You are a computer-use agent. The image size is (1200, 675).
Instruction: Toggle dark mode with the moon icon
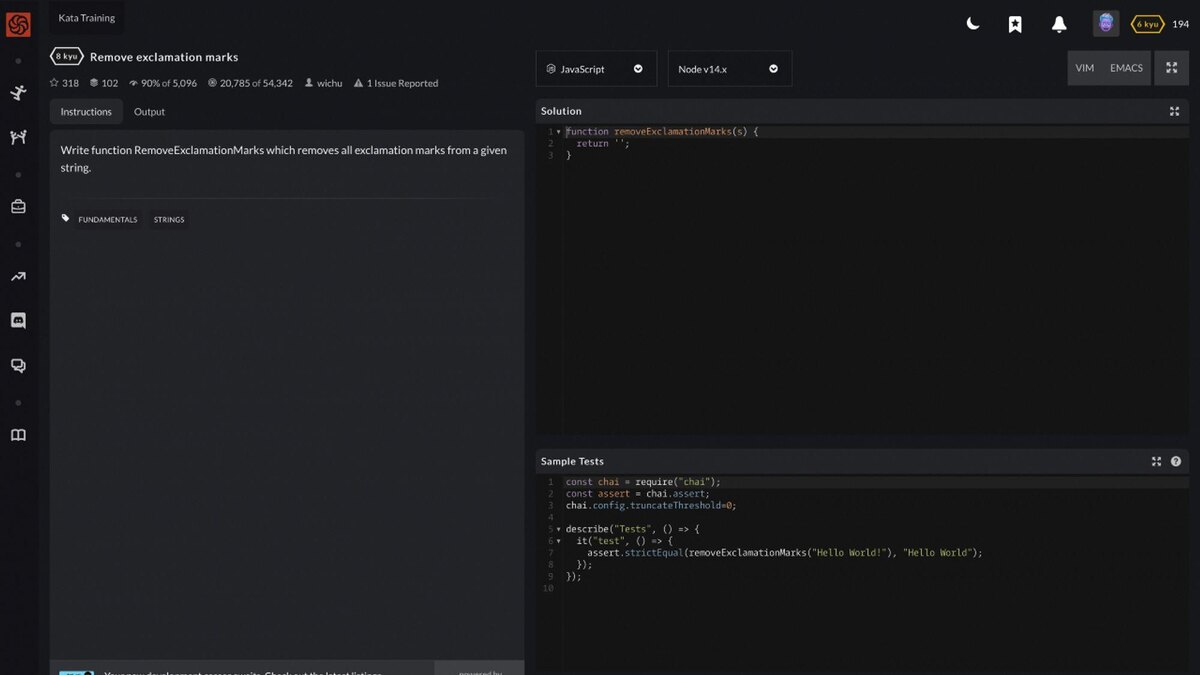[972, 22]
